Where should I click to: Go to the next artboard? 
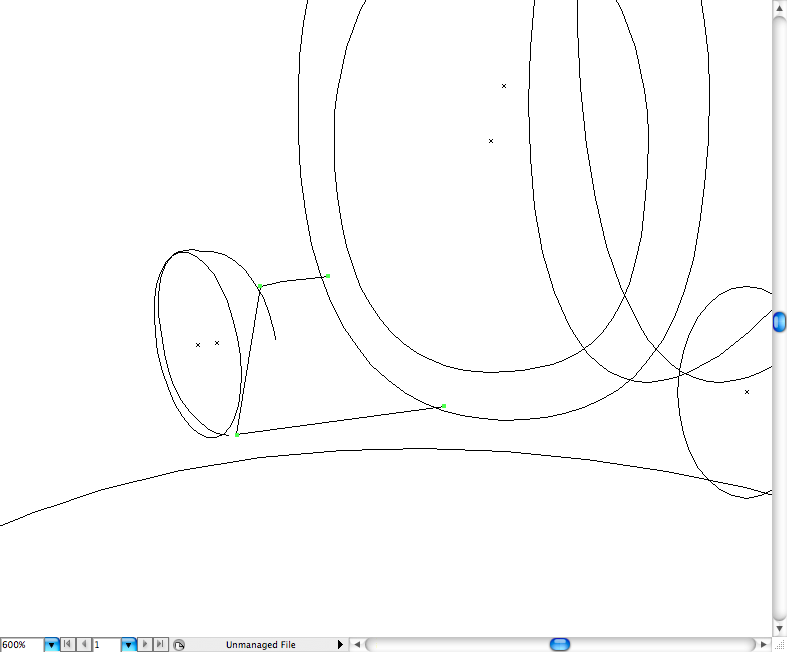[145, 645]
